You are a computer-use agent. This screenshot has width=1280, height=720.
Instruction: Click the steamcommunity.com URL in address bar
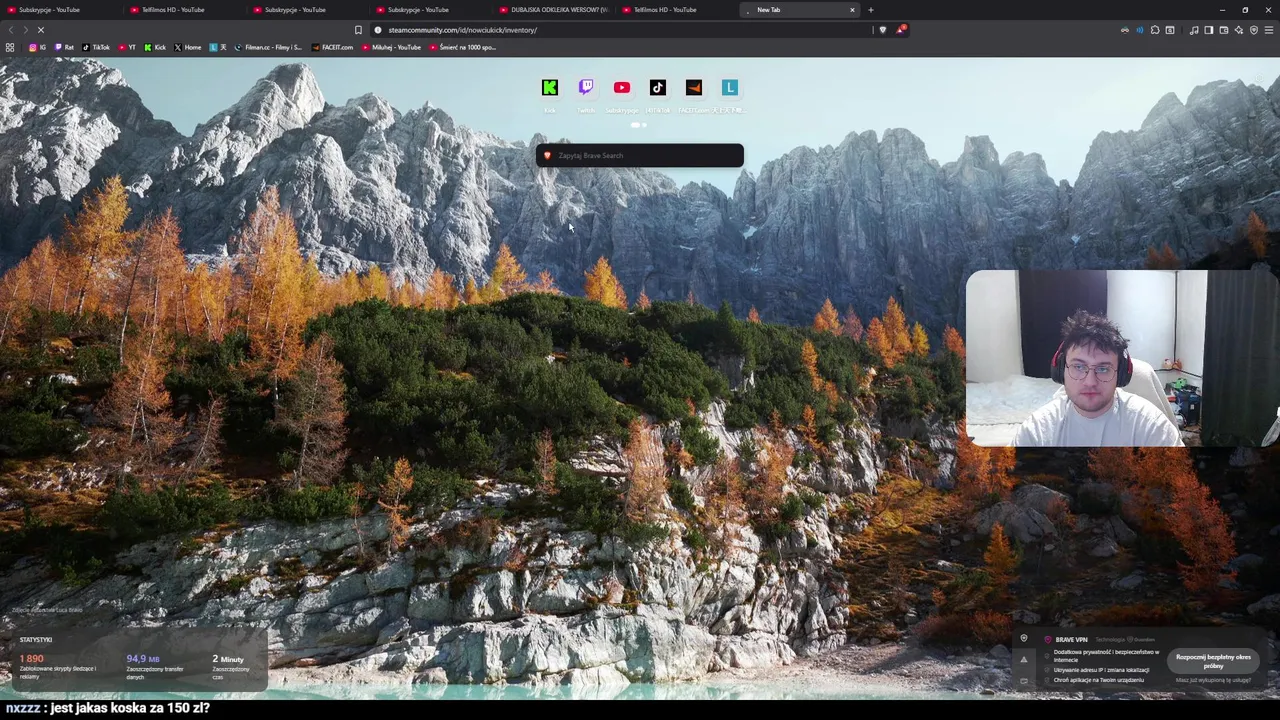click(463, 30)
